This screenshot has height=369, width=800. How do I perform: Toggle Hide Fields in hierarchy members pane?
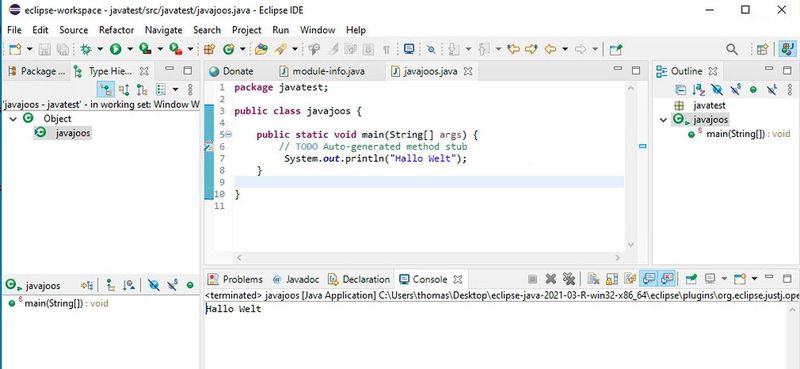click(x=154, y=285)
